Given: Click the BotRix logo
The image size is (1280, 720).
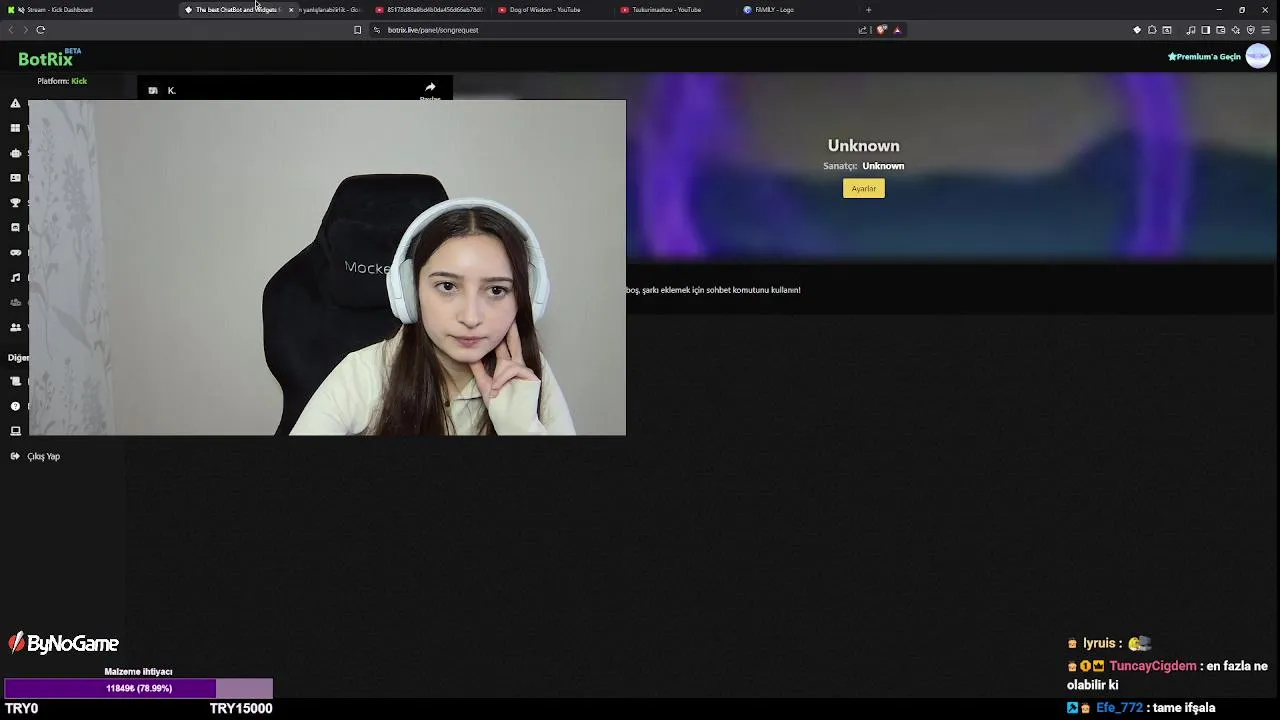Looking at the screenshot, I should (46, 59).
